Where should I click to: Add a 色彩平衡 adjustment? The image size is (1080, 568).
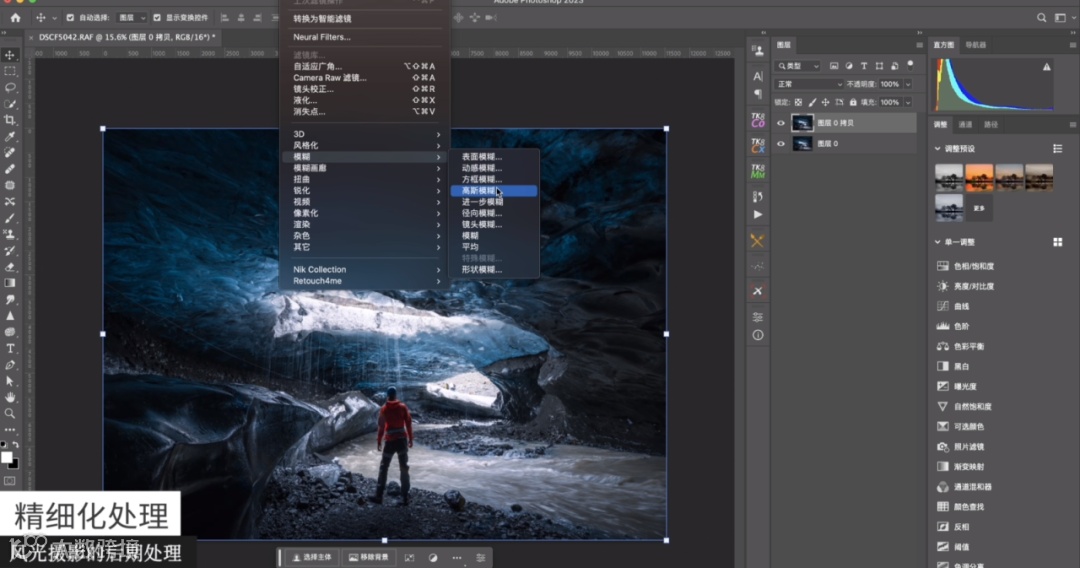pos(961,346)
